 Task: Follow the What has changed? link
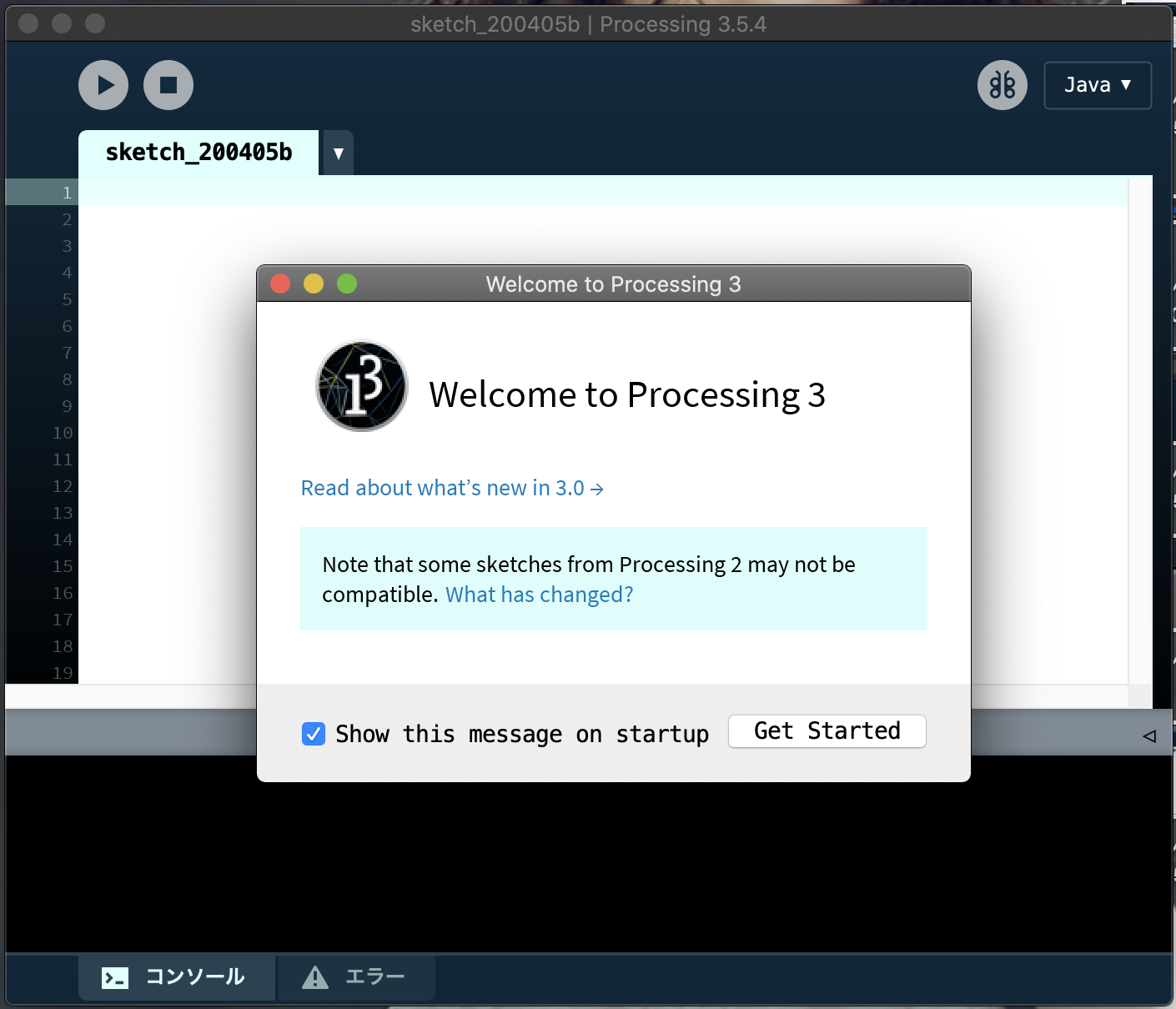pyautogui.click(x=540, y=595)
